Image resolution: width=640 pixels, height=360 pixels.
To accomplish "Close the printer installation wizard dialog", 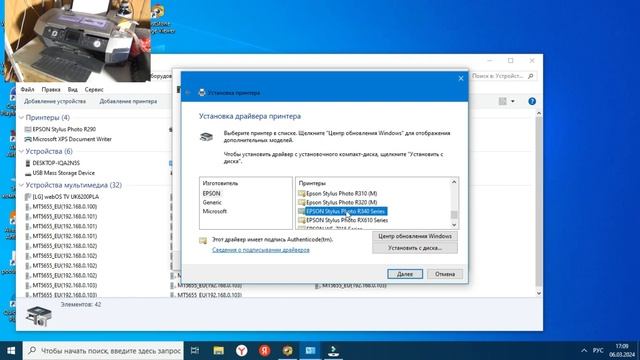I will 461,78.
